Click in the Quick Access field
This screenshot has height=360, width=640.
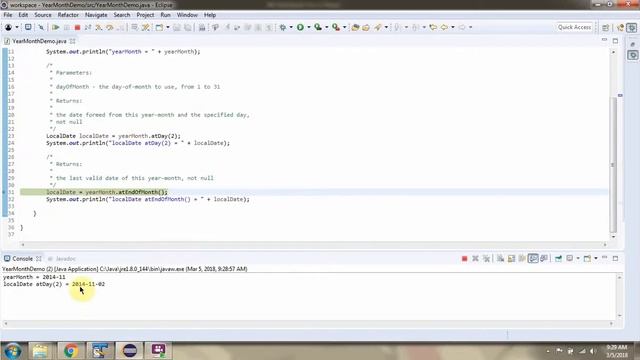pos(575,27)
